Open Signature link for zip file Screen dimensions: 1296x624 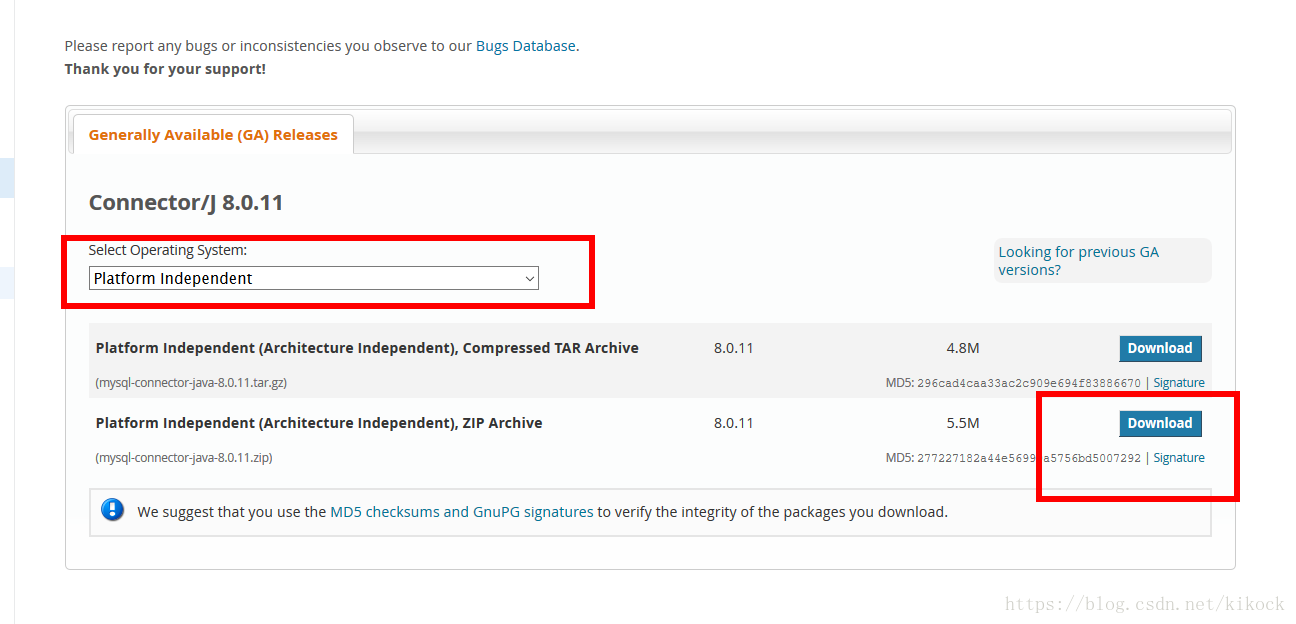pyautogui.click(x=1179, y=458)
